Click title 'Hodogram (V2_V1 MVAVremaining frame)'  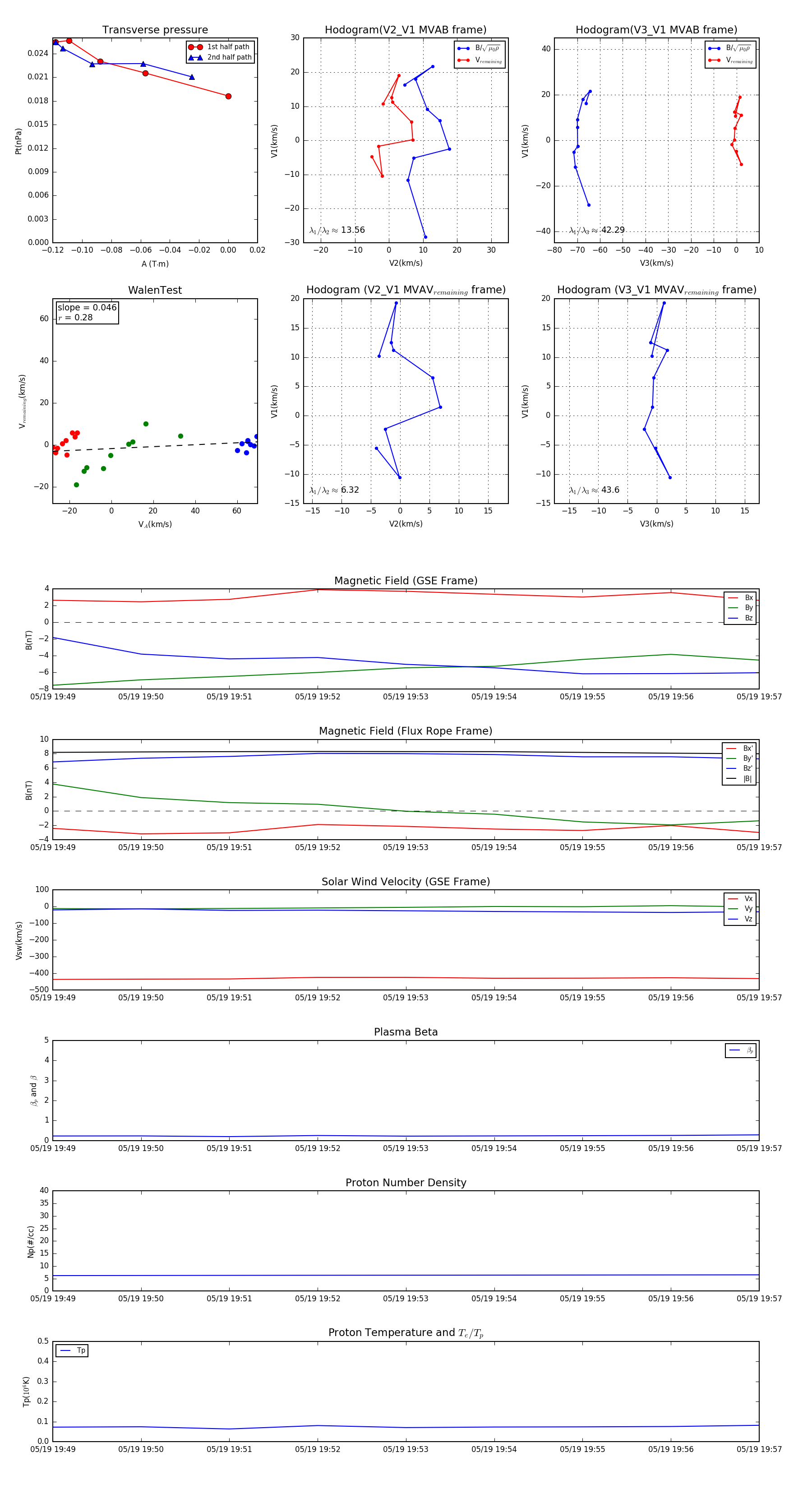pos(406,290)
